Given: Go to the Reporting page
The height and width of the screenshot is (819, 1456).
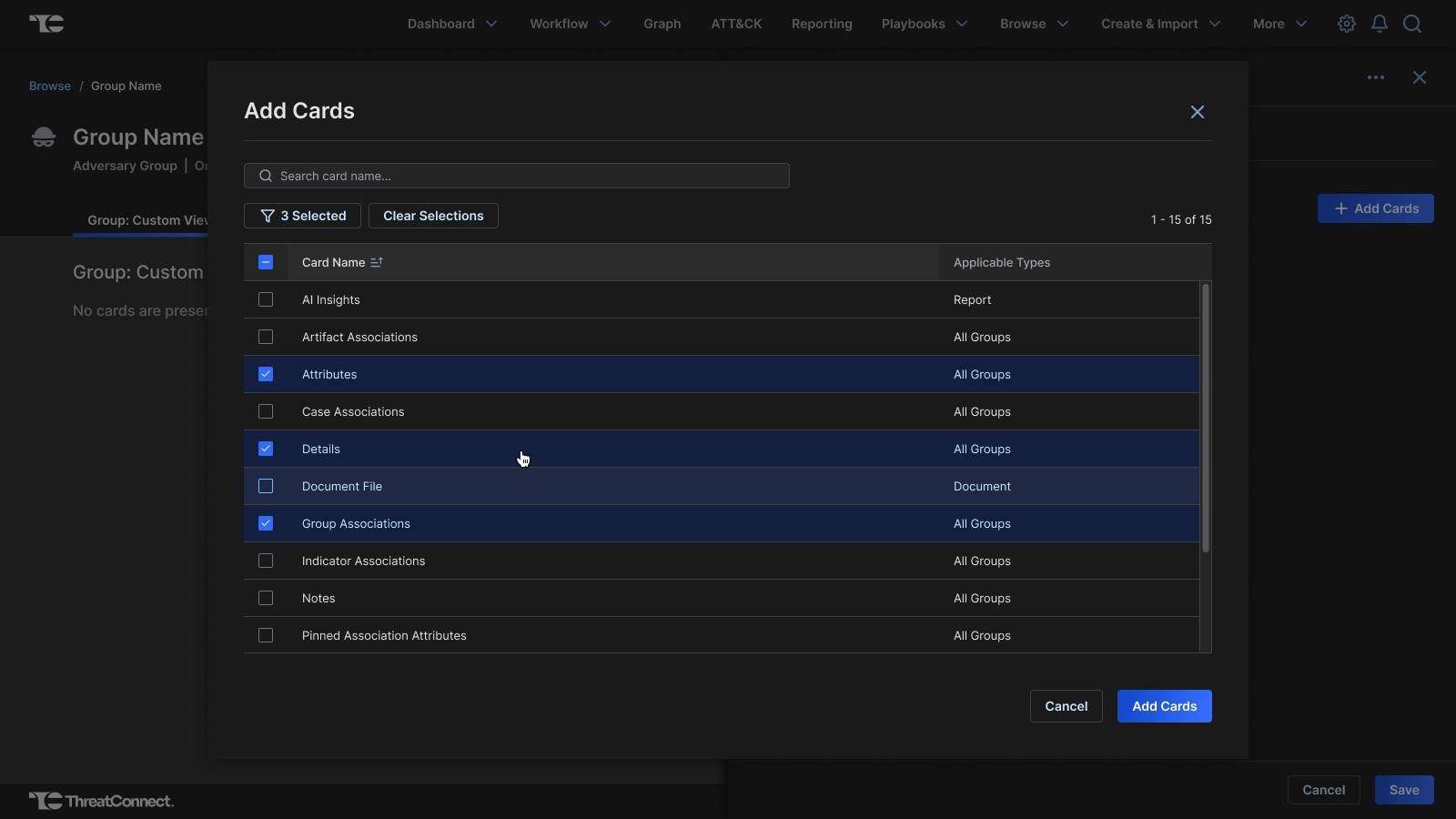Looking at the screenshot, I should click(822, 24).
